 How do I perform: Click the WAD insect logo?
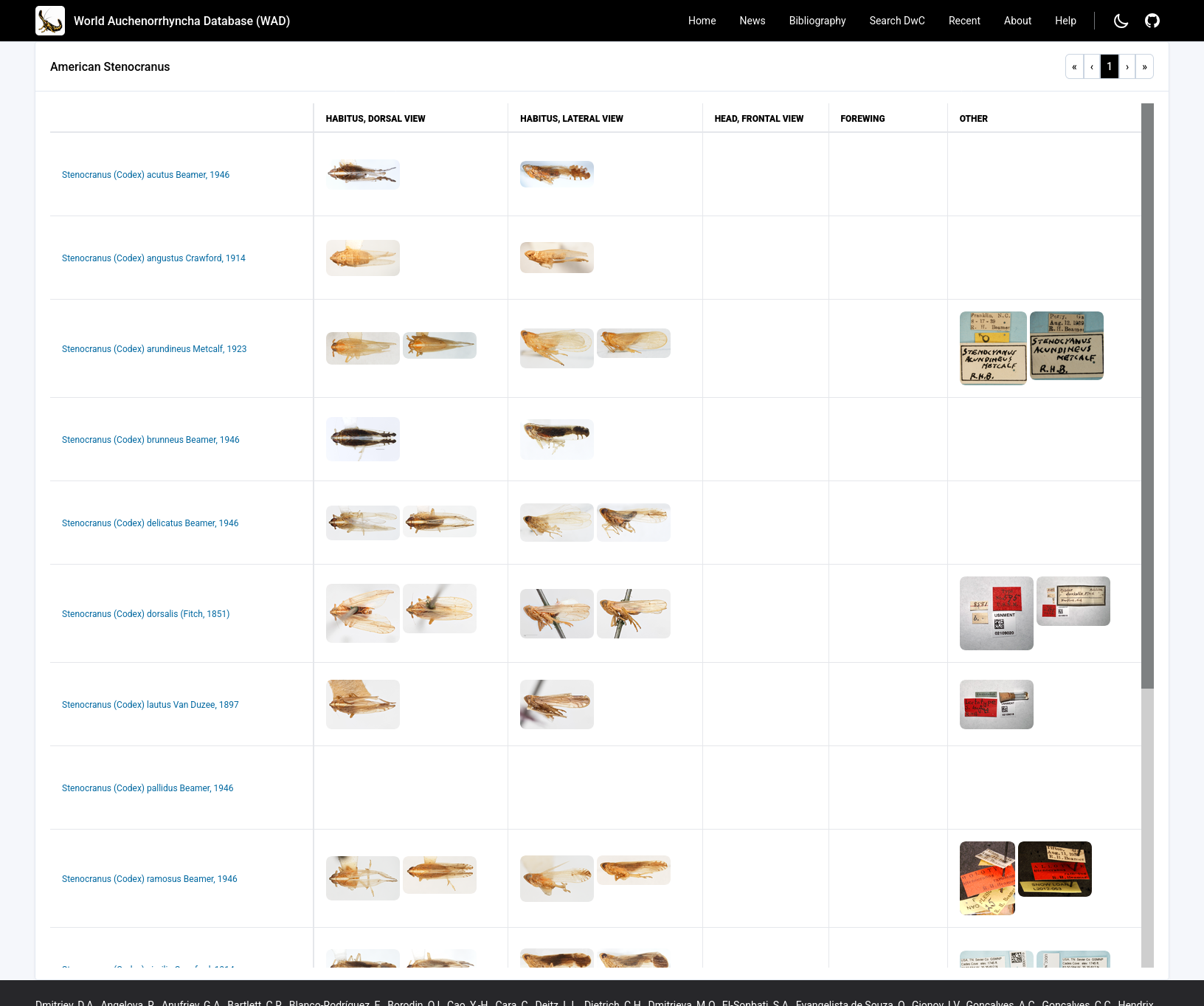[50, 21]
